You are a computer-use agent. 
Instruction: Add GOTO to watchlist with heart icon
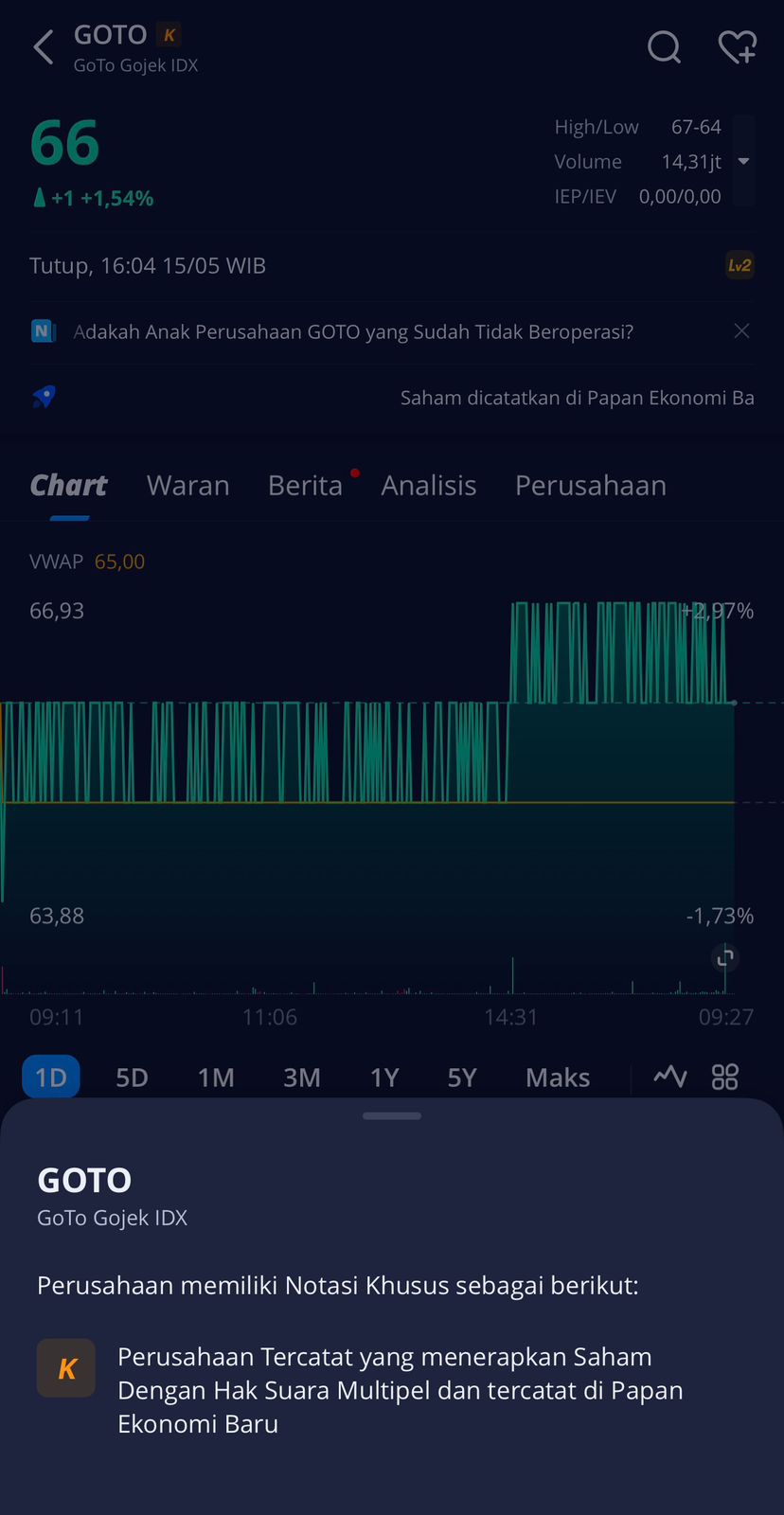[x=738, y=46]
